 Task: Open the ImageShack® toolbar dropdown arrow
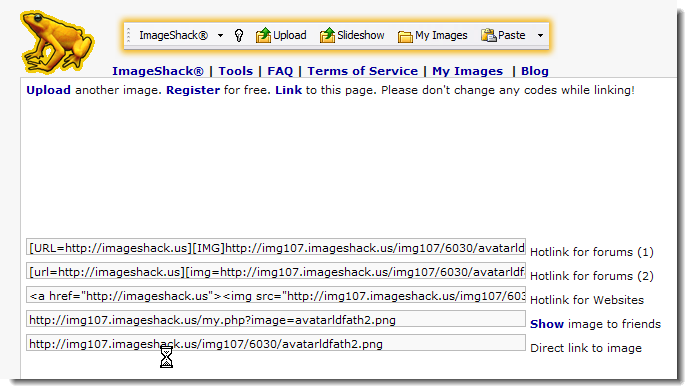click(221, 35)
